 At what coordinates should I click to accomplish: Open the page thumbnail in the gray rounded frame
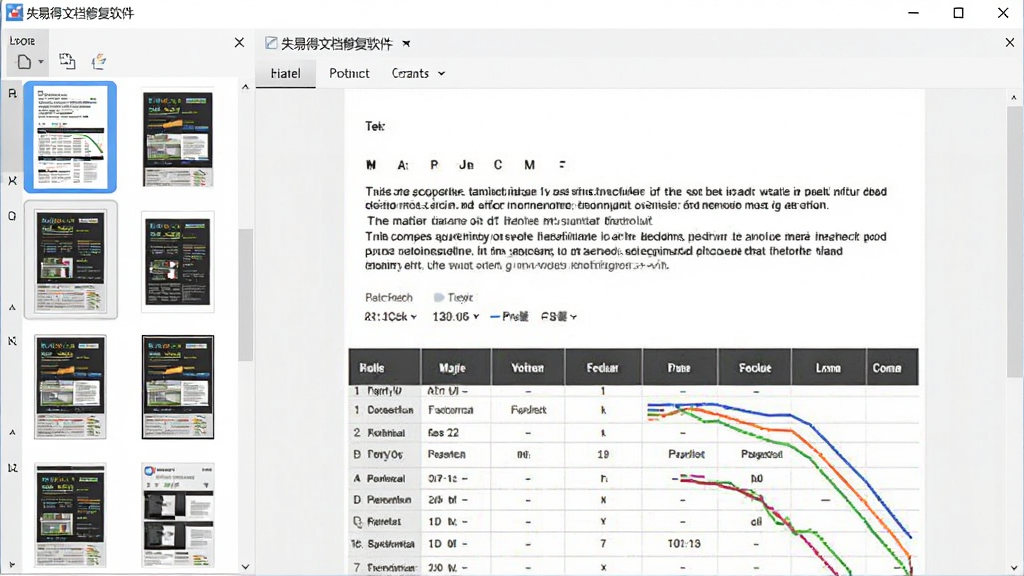pos(71,260)
